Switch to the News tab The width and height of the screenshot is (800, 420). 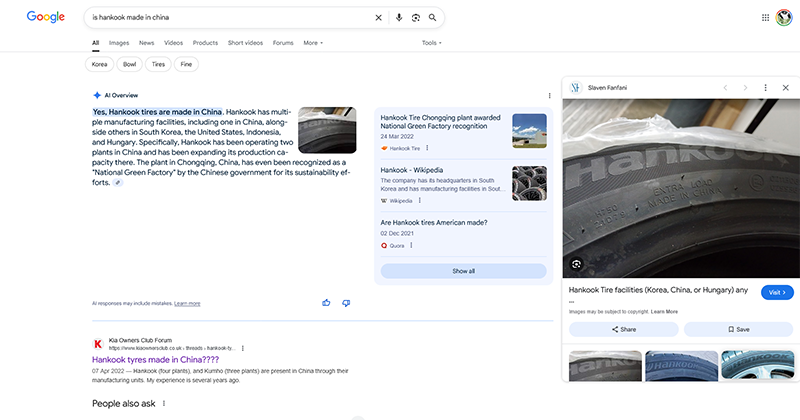[x=146, y=43]
